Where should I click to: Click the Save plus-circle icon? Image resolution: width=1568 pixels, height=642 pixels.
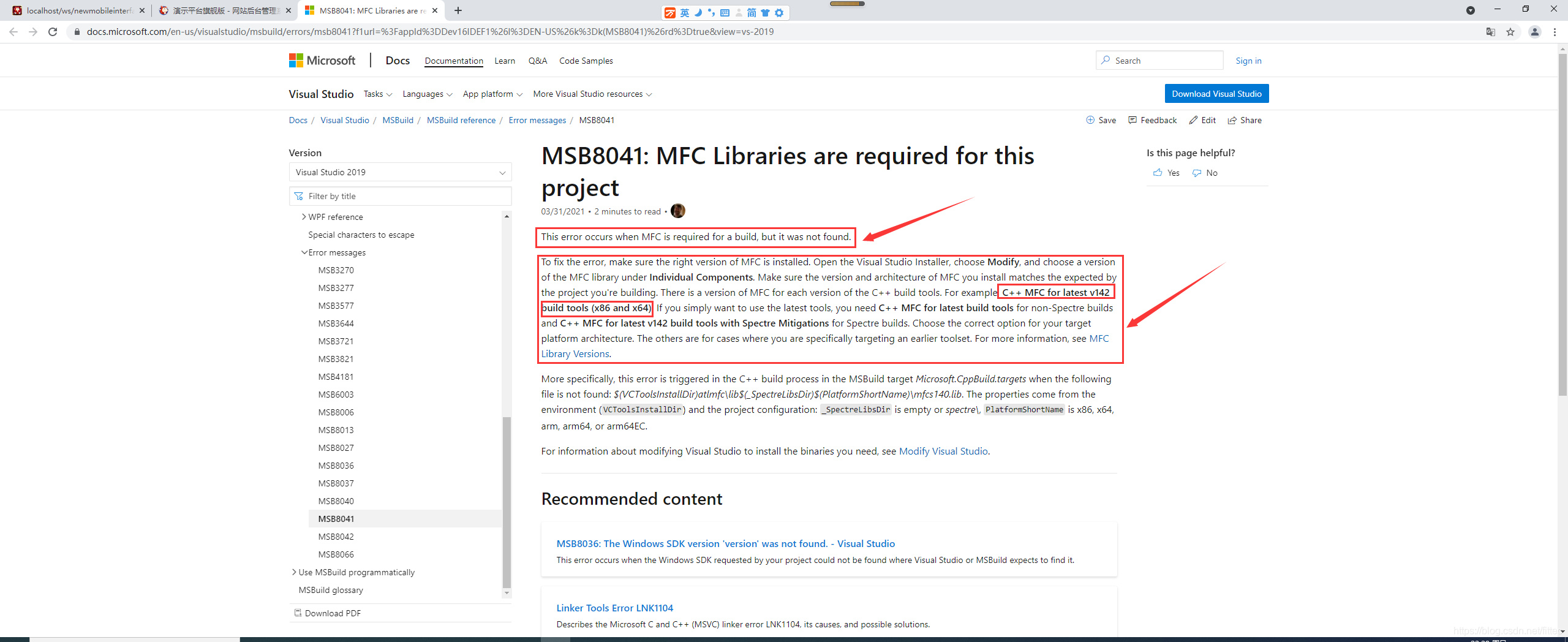point(1090,120)
